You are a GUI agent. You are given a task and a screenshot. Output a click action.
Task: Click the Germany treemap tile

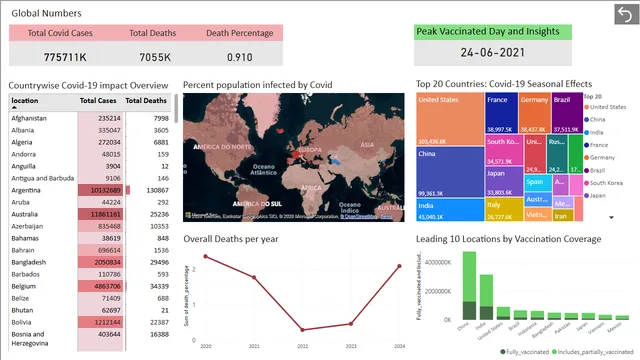pyautogui.click(x=534, y=113)
